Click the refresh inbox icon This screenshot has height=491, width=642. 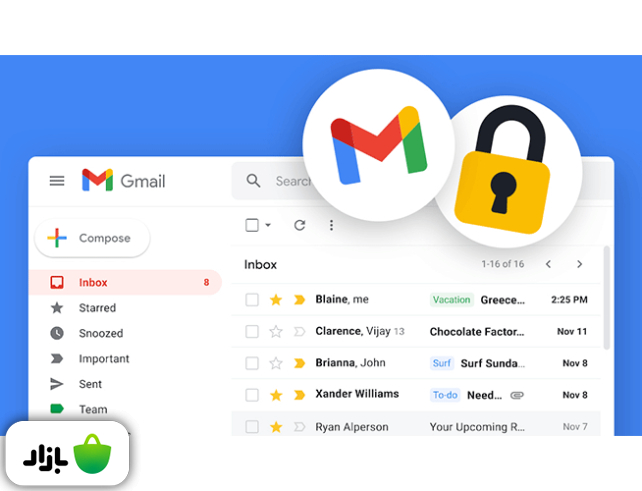(x=300, y=225)
